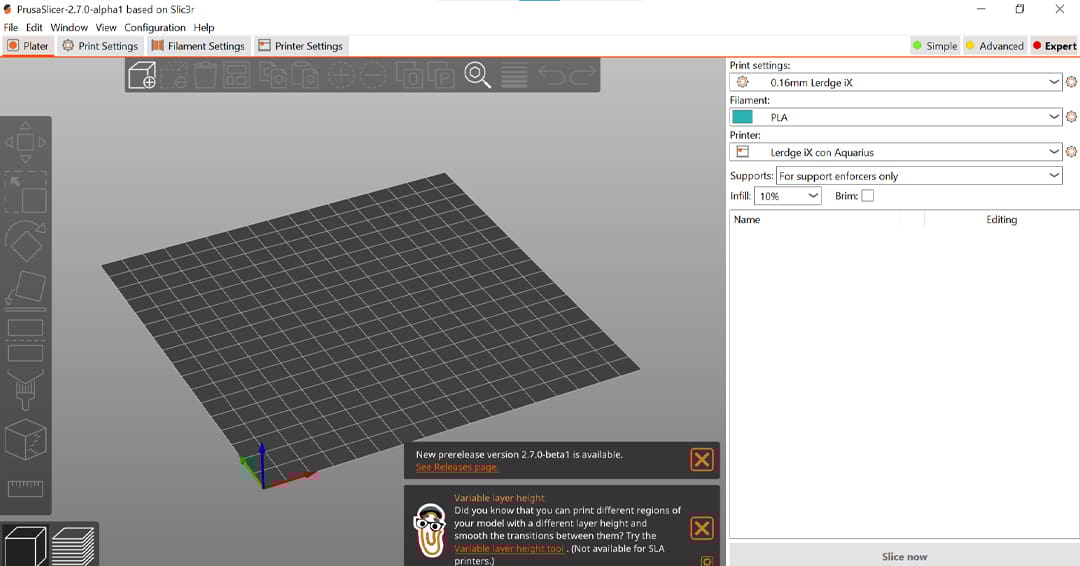Viewport: 1080px width, 566px height.
Task: Toggle the Brim checkbox
Action: (x=868, y=196)
